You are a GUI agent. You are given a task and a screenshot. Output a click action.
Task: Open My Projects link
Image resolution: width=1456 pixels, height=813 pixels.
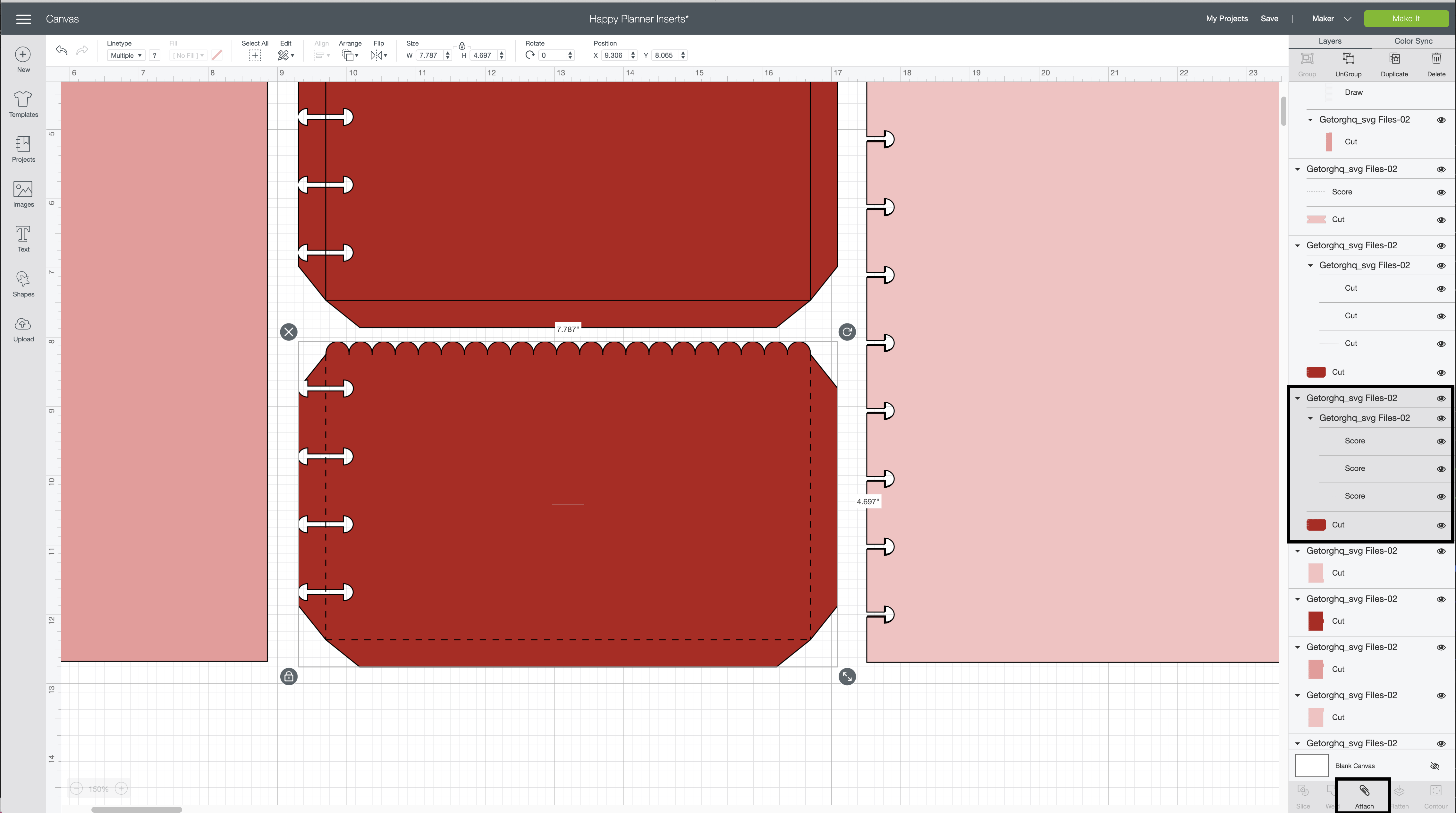pos(1226,19)
